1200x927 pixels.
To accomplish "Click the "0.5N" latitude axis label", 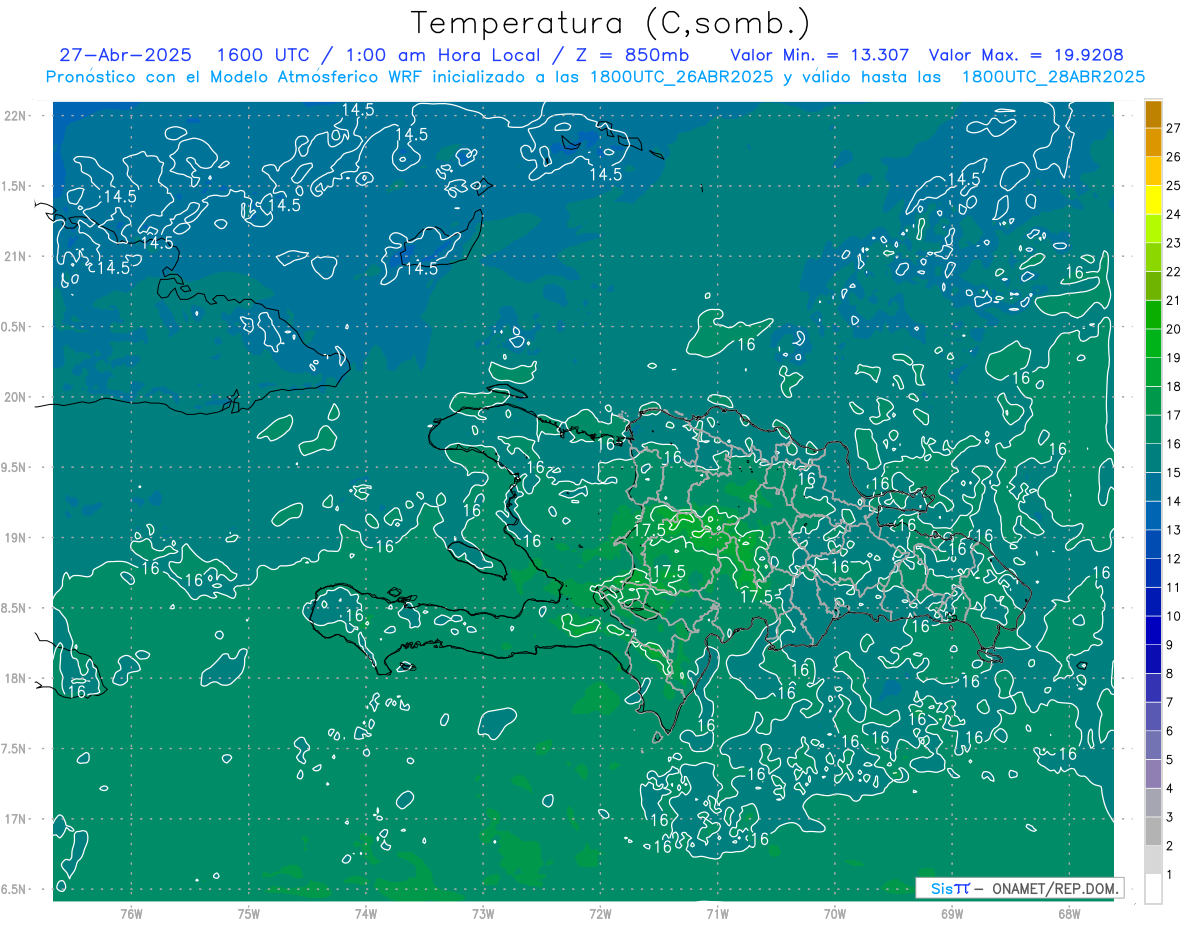I will tap(15, 327).
